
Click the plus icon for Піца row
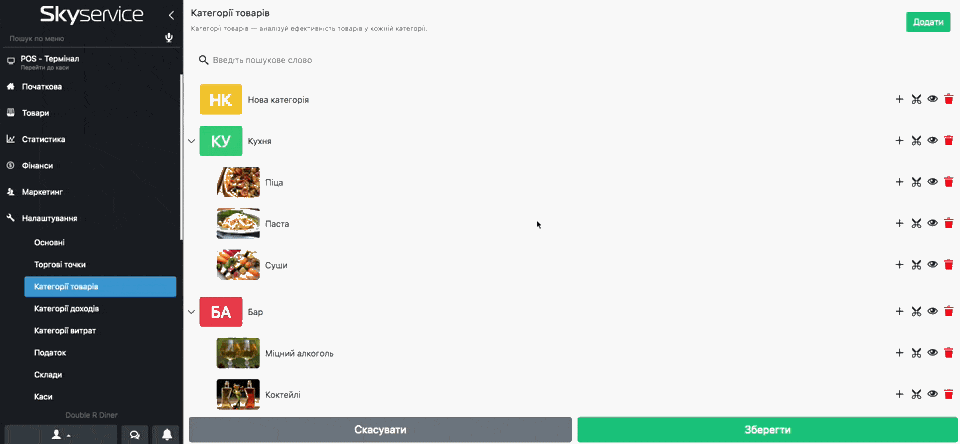click(x=899, y=182)
